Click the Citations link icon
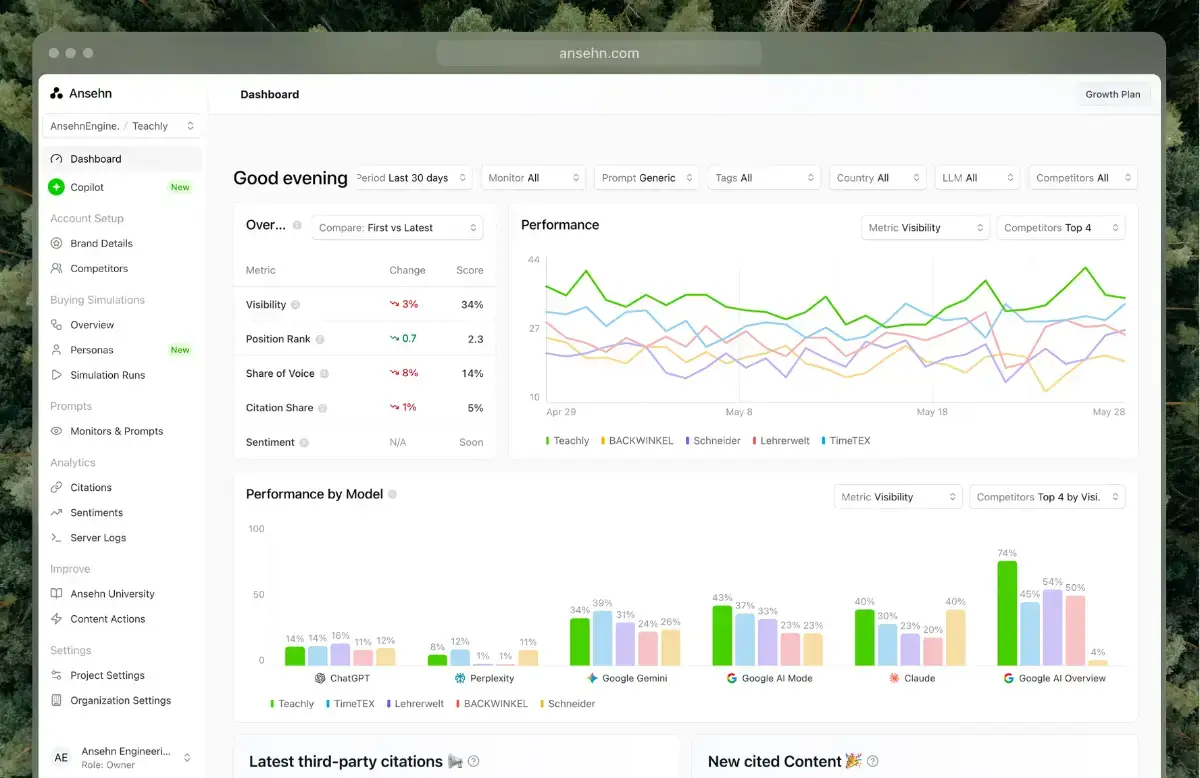Screen dimensions: 1200x778 click(57, 487)
